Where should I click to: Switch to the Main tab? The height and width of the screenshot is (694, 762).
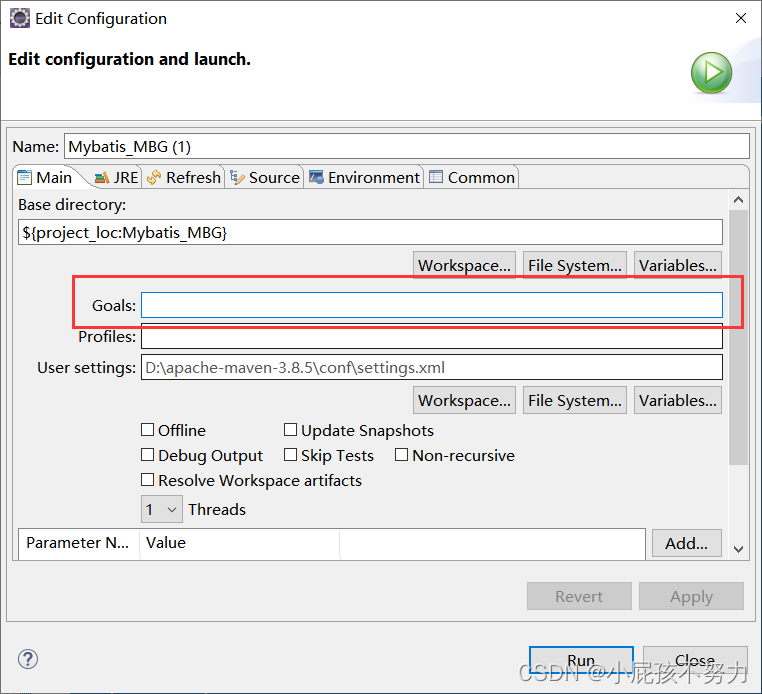click(45, 177)
